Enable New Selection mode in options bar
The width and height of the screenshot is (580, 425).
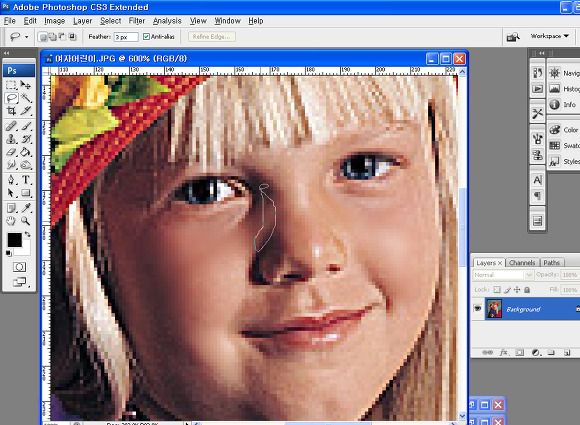(43, 37)
